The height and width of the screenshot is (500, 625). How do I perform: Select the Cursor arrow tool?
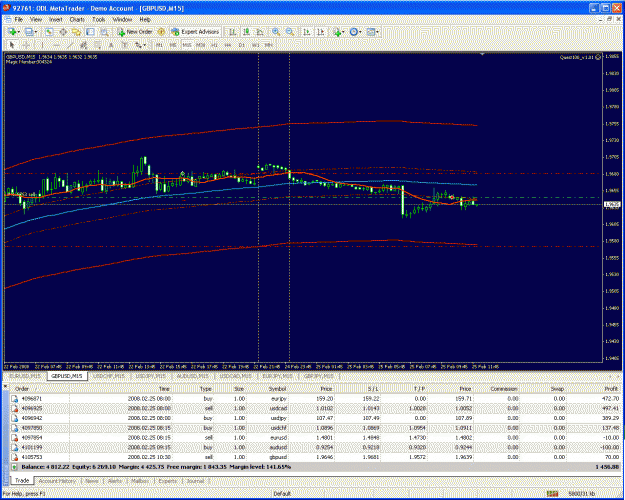(12, 45)
